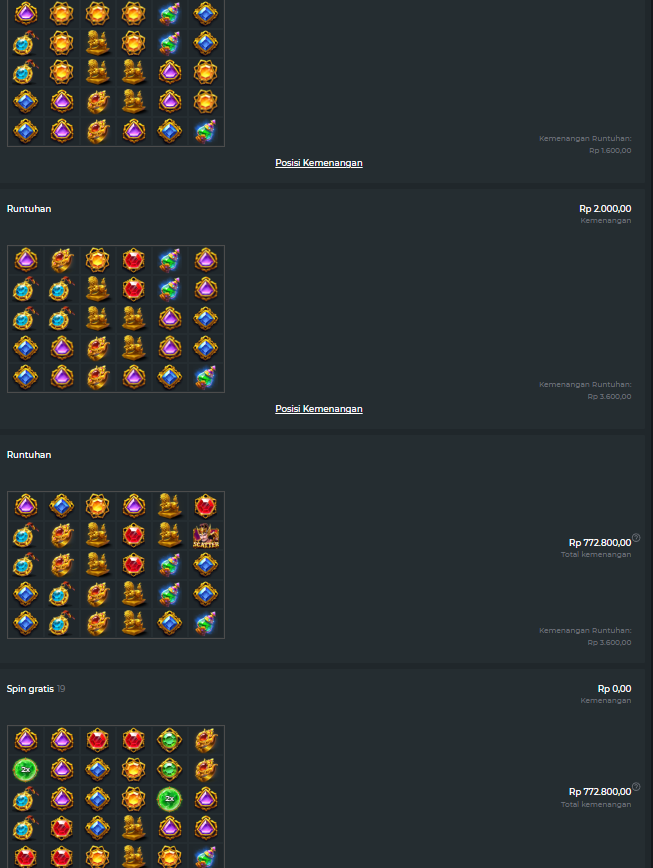Open Posisi Kemenangan link below Rp 1.600,00 grid
Viewport: 653px width, 868px height.
click(319, 163)
